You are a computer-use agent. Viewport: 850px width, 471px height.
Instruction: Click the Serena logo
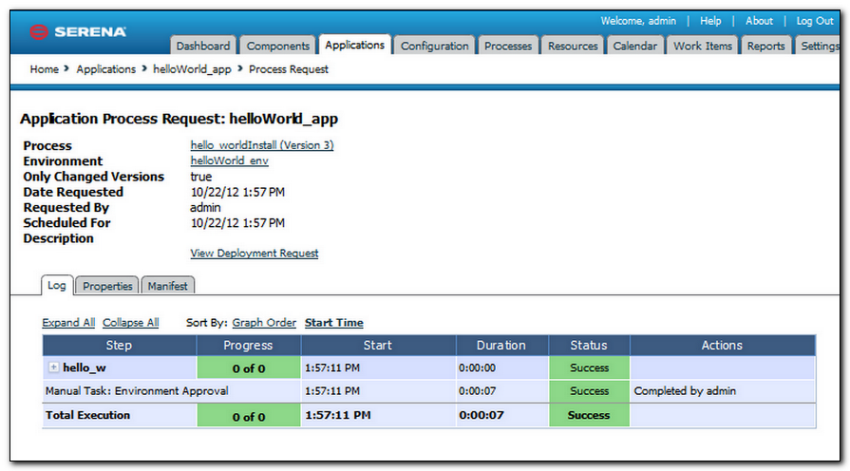click(x=78, y=32)
